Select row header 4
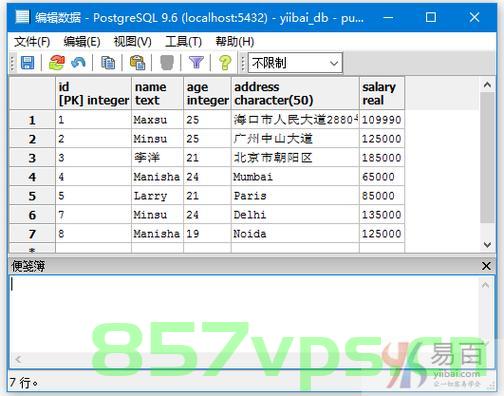Image resolution: width=504 pixels, height=396 pixels. click(x=32, y=177)
